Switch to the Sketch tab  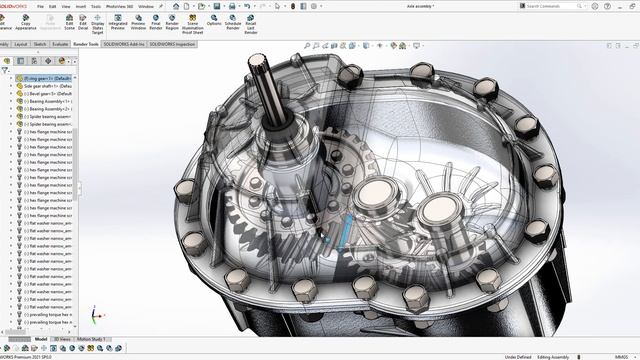coord(40,44)
